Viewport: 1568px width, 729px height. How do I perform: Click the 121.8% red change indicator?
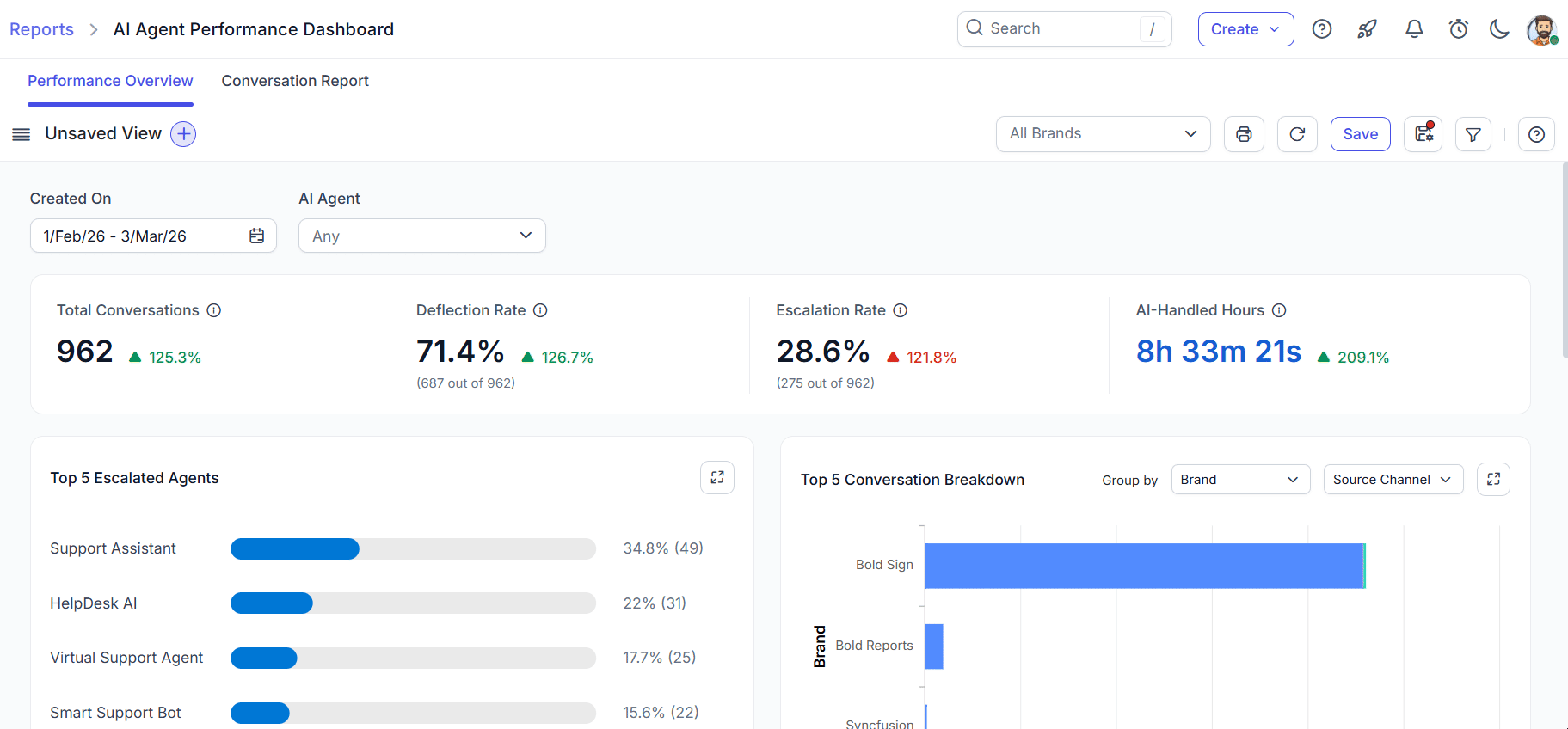pos(921,358)
